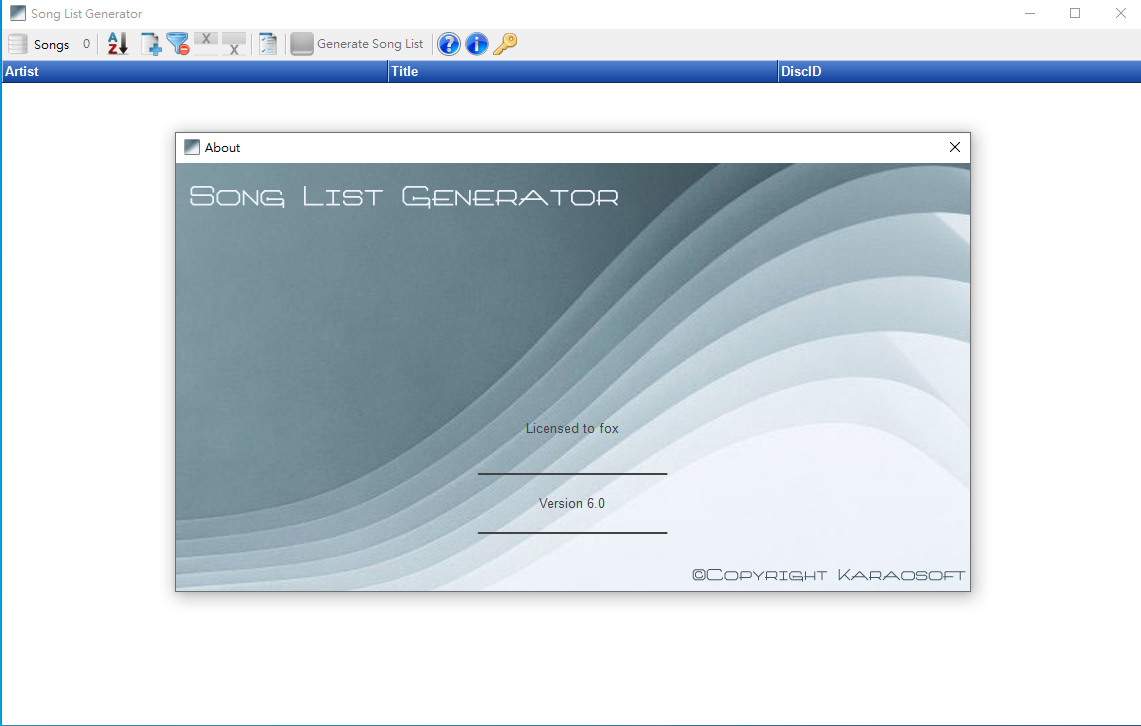This screenshot has width=1141, height=726.
Task: Click the Songs label in the toolbar
Action: (52, 44)
